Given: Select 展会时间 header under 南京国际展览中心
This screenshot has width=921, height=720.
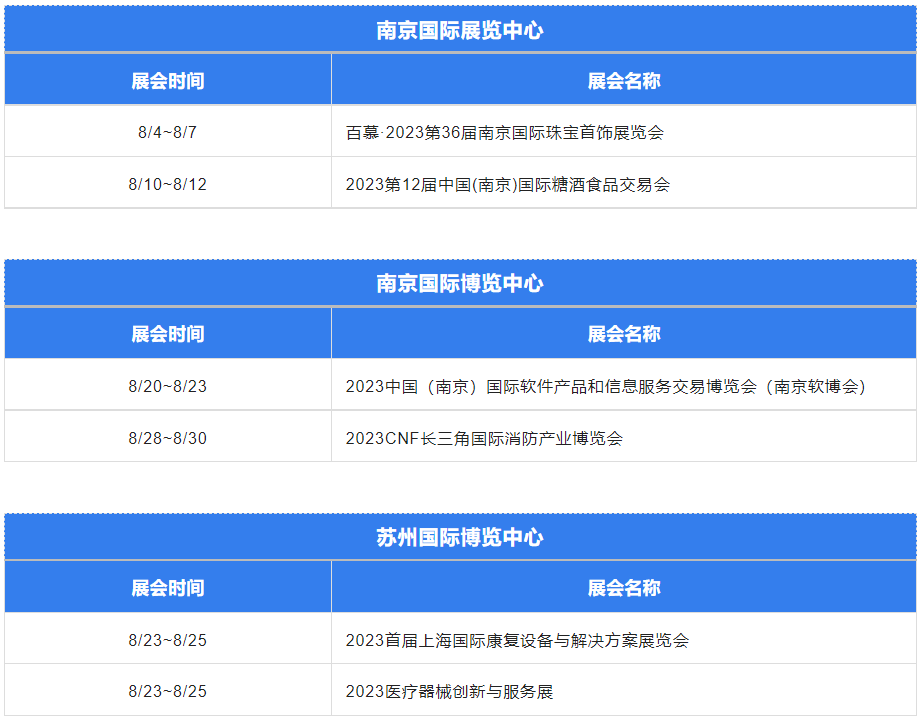Looking at the screenshot, I should [x=168, y=80].
